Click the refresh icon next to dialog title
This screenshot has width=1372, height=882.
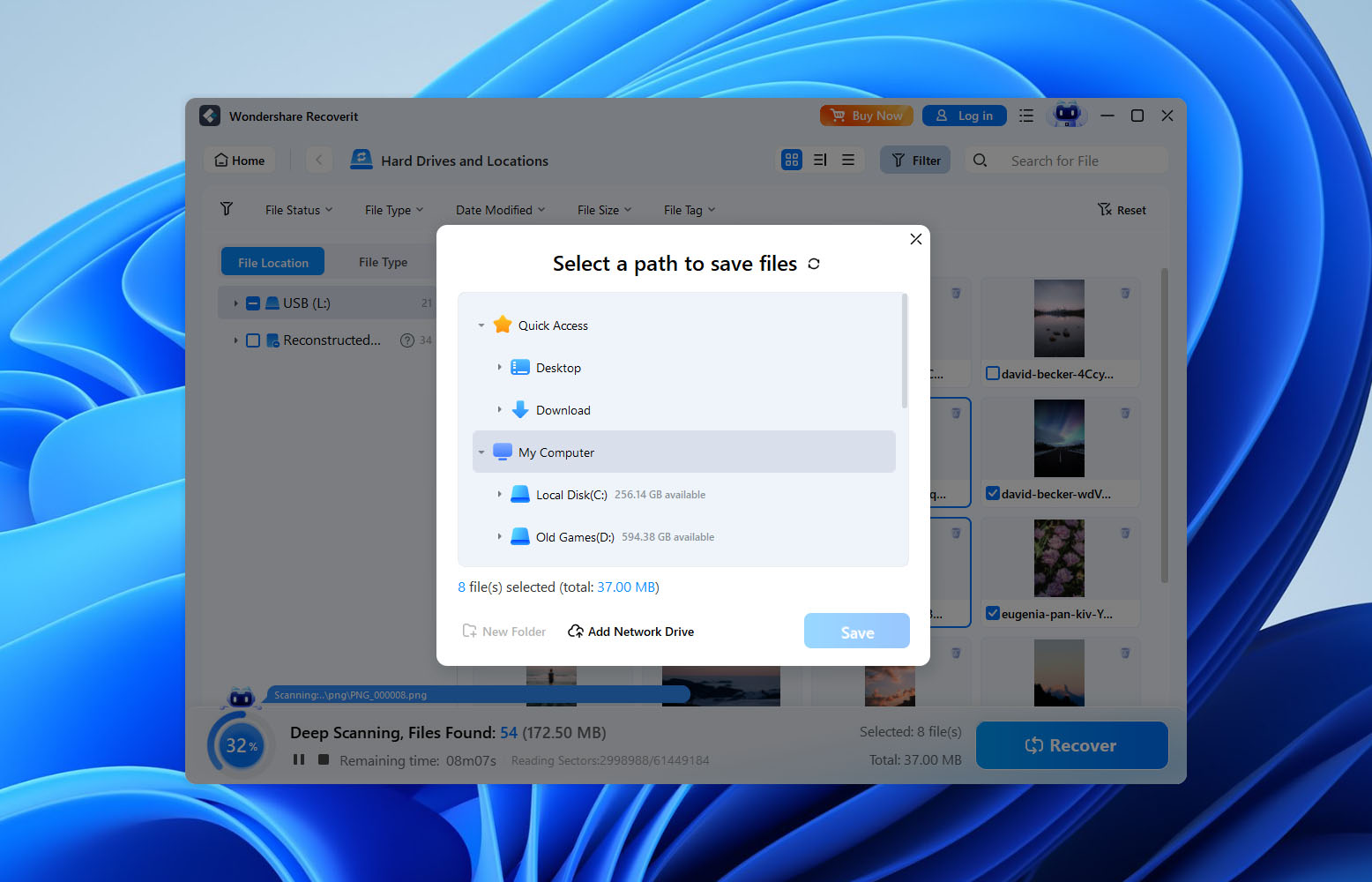tap(814, 264)
